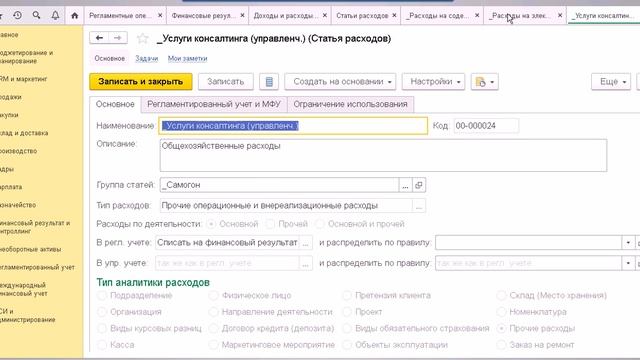Choose Тип расходов via ellipsis button
Image resolution: width=640 pixels, height=360 pixels.
419,206
